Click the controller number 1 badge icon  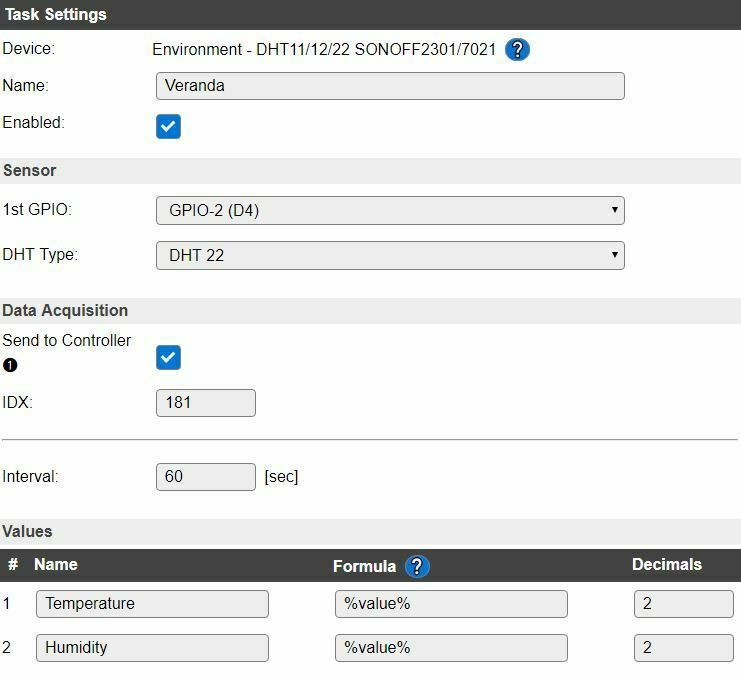tap(10, 365)
